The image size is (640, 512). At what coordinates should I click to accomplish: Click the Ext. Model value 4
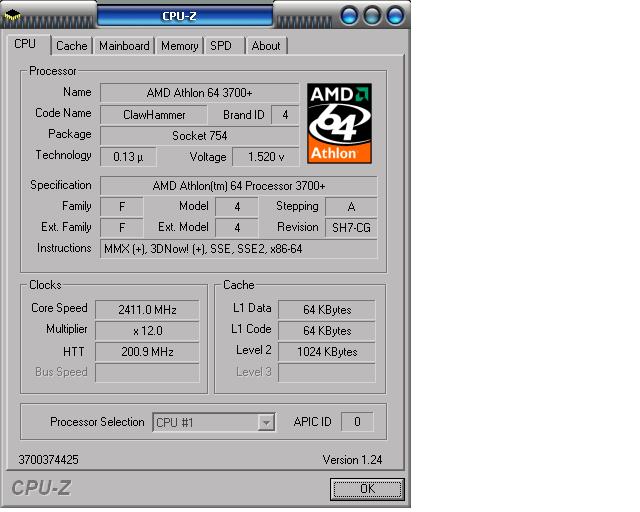point(237,228)
